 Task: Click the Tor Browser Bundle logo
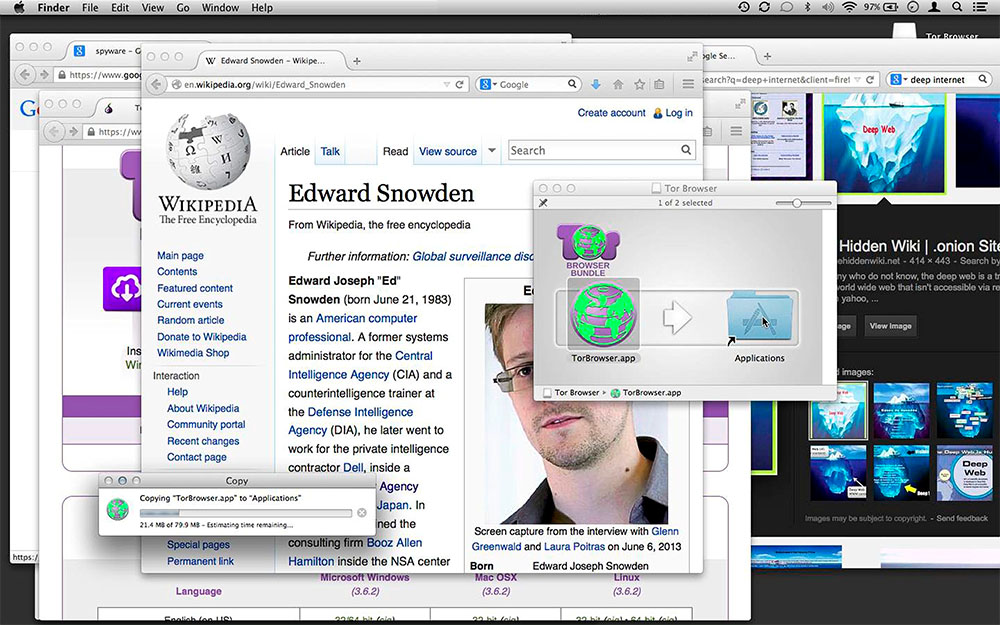588,249
